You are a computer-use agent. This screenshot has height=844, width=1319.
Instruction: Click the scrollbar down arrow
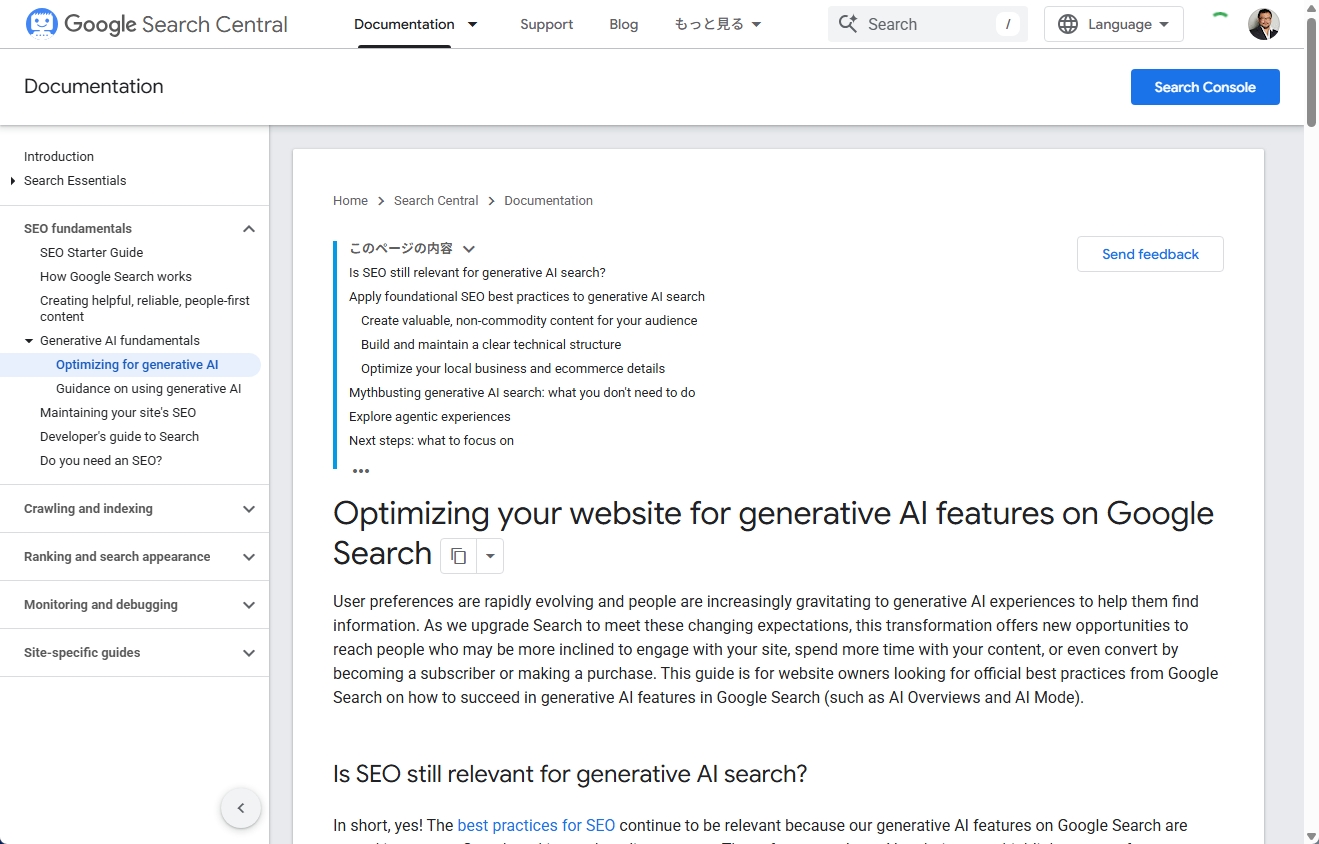tap(1311, 836)
